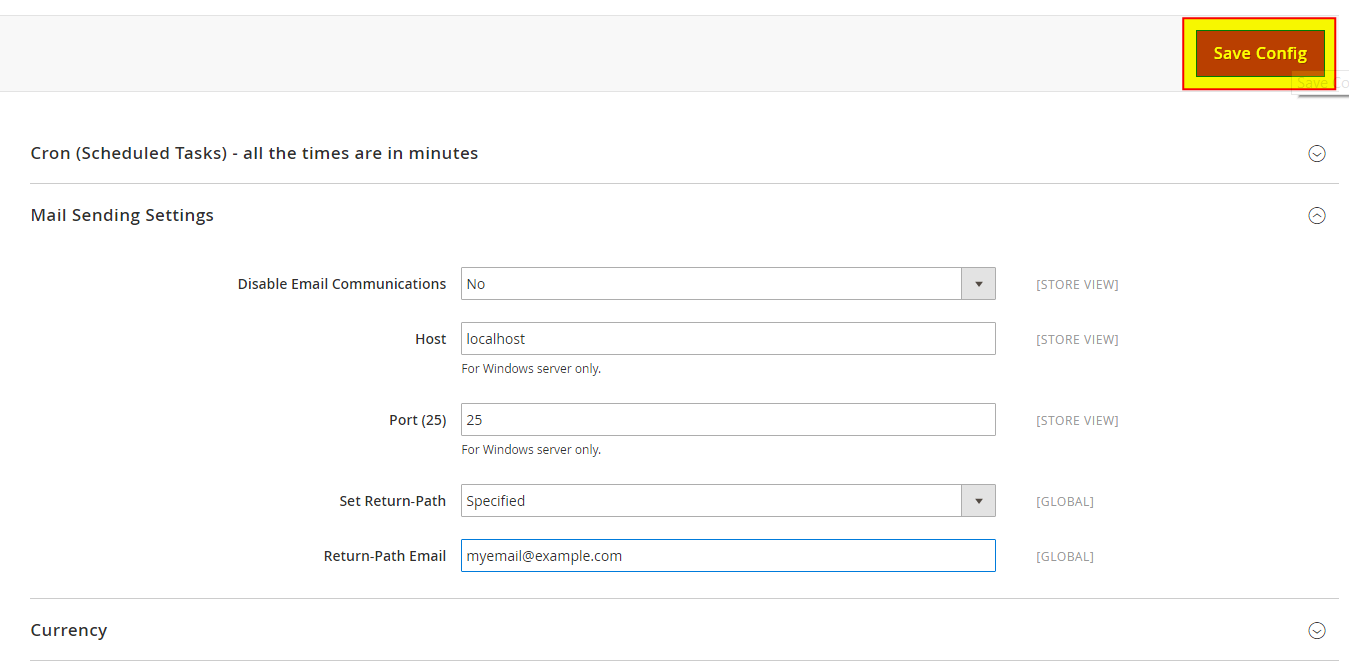Open the Disable Email Communications dropdown
Viewport: 1349px width, 661px height.
point(711,284)
